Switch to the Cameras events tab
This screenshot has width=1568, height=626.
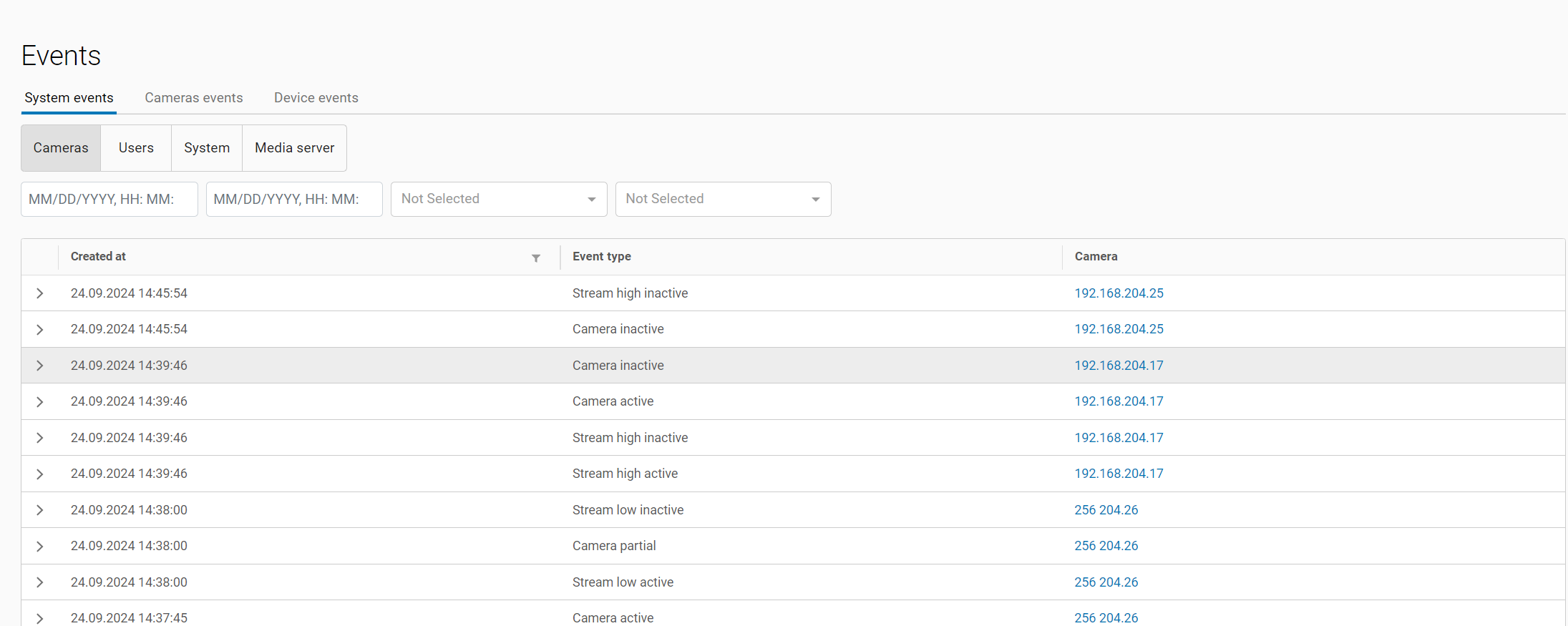tap(193, 98)
